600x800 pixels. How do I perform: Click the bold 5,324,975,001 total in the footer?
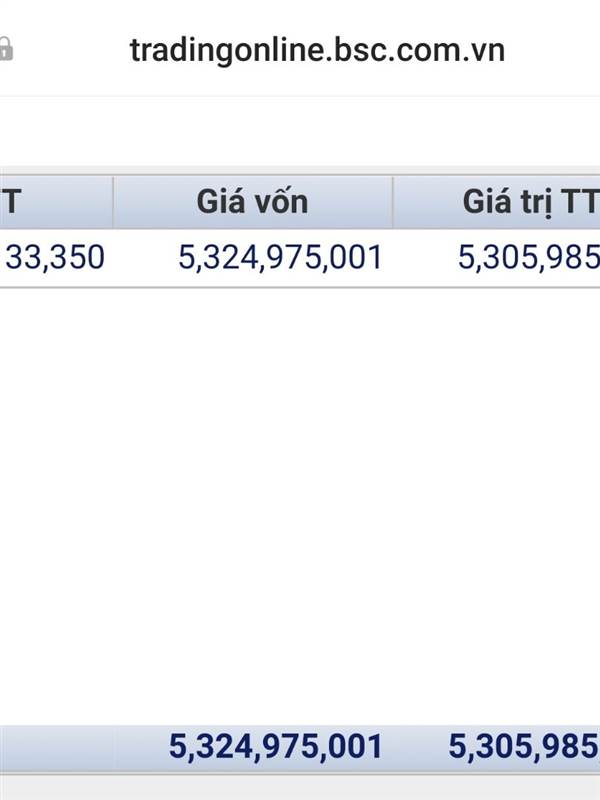(x=276, y=746)
